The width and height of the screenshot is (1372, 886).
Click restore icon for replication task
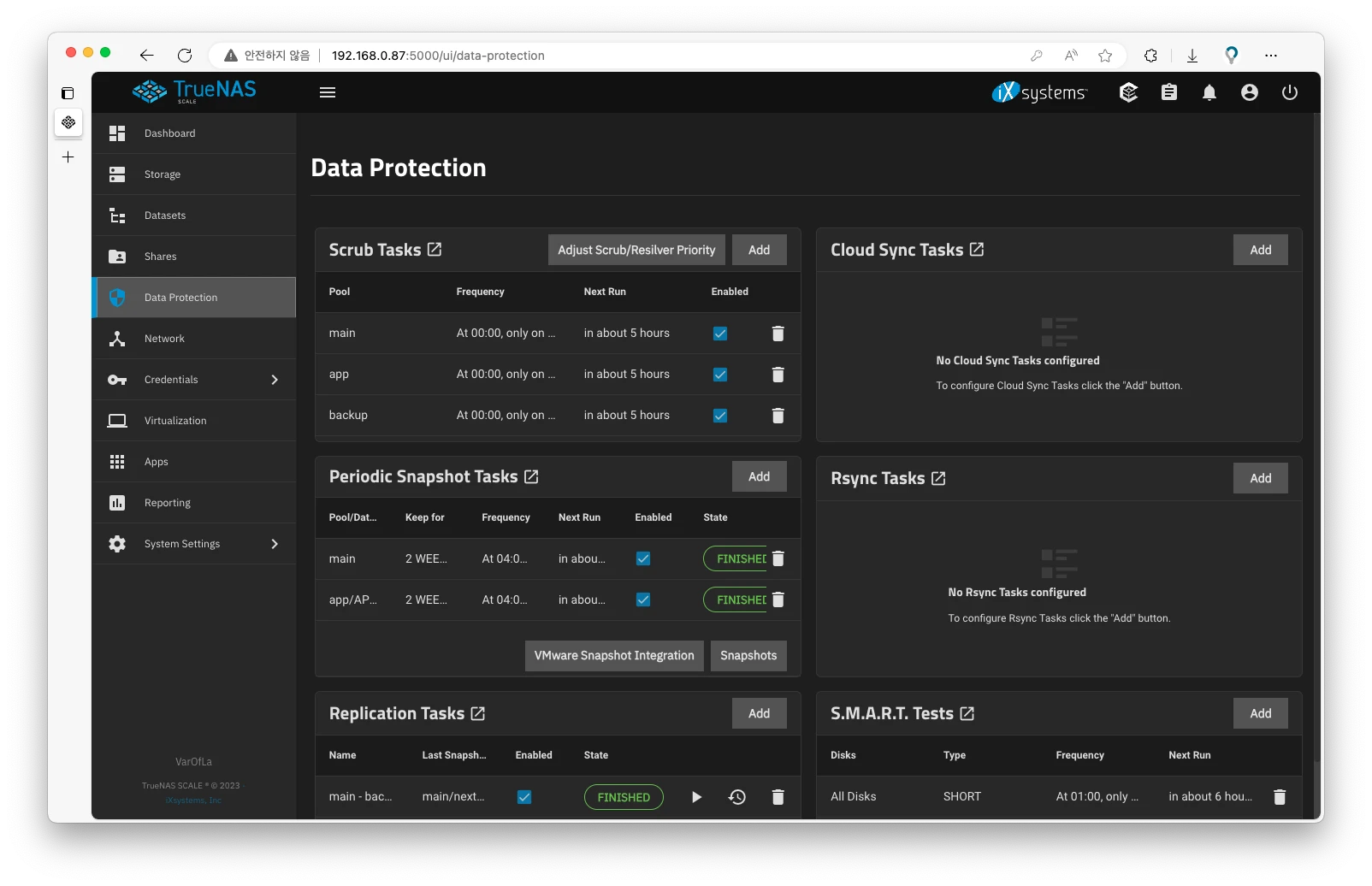tap(736, 797)
